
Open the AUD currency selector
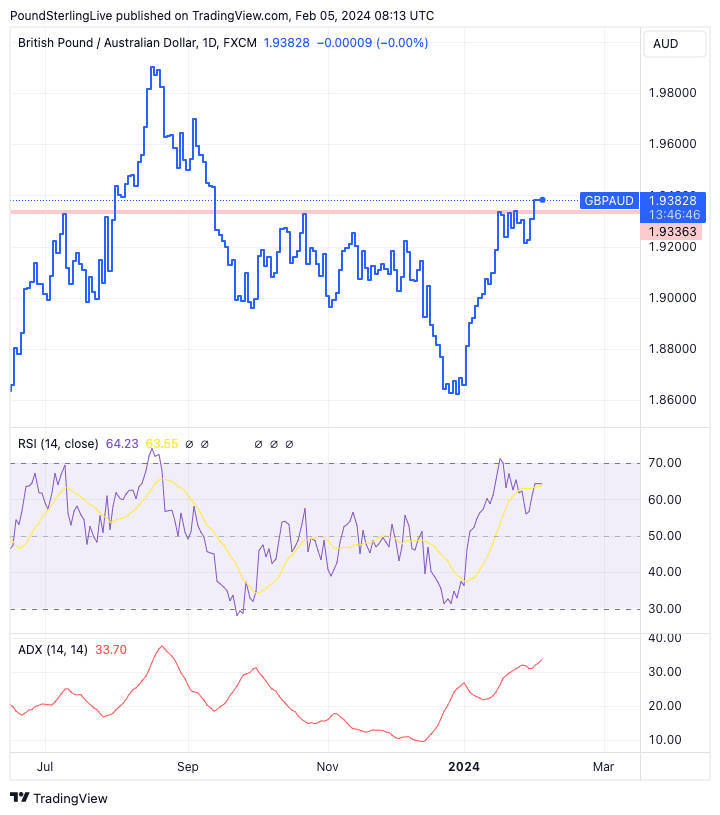pyautogui.click(x=665, y=43)
